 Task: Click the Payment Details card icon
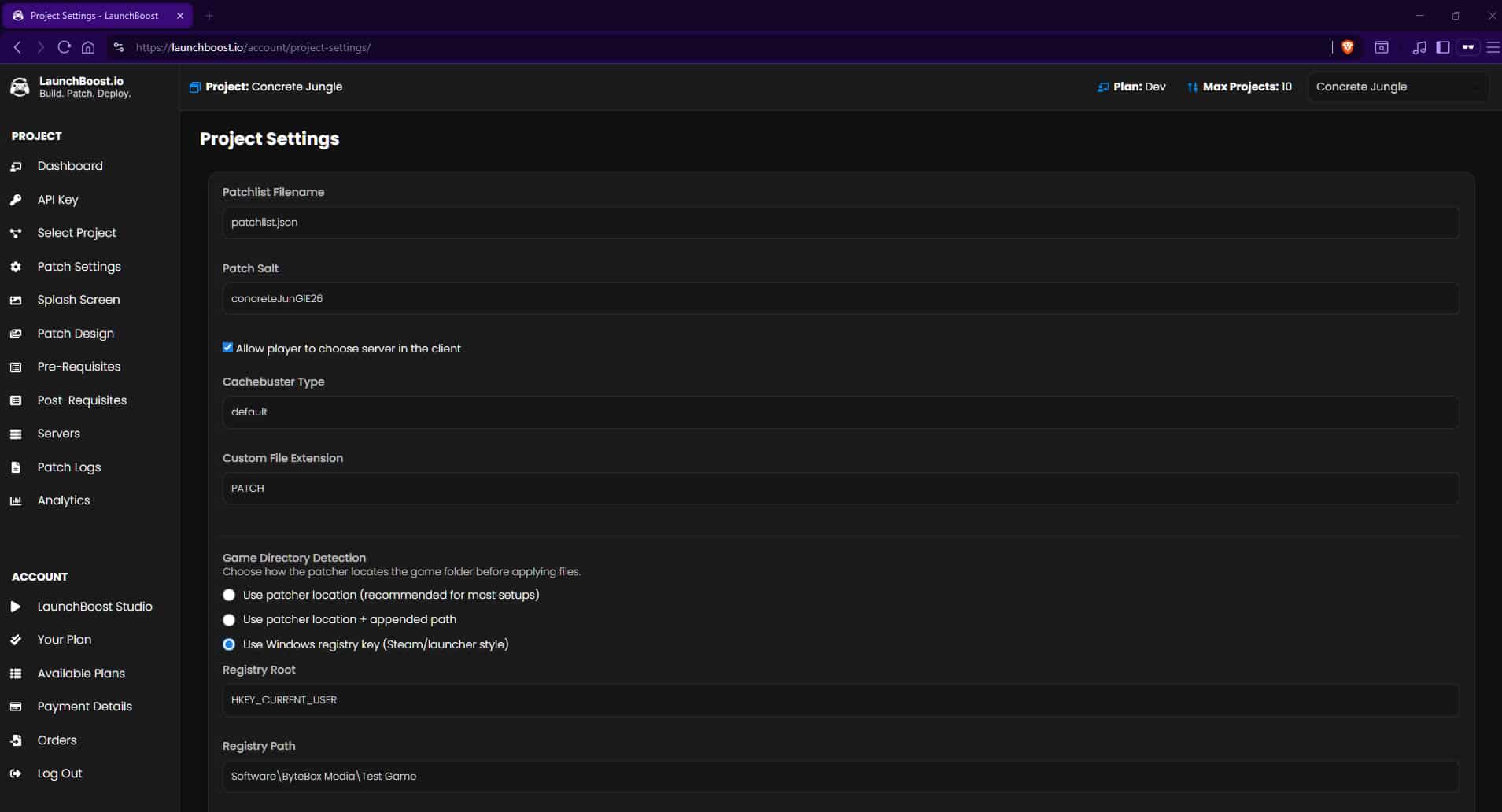[16, 707]
